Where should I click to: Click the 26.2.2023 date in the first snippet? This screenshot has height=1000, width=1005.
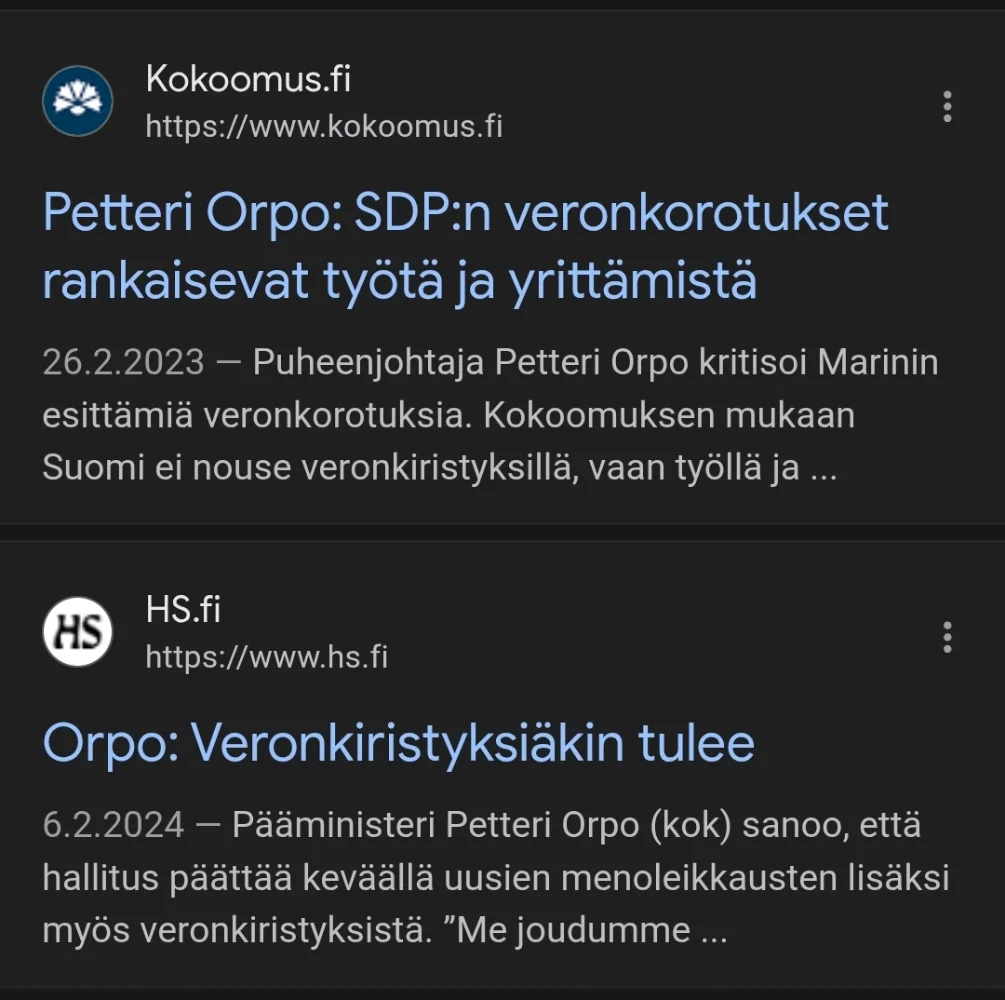123,362
